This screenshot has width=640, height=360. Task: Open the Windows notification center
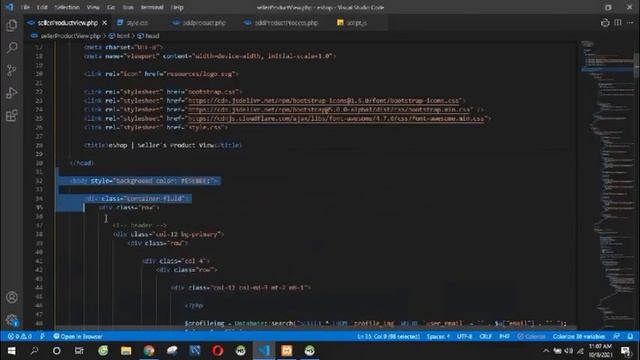(x=625, y=351)
